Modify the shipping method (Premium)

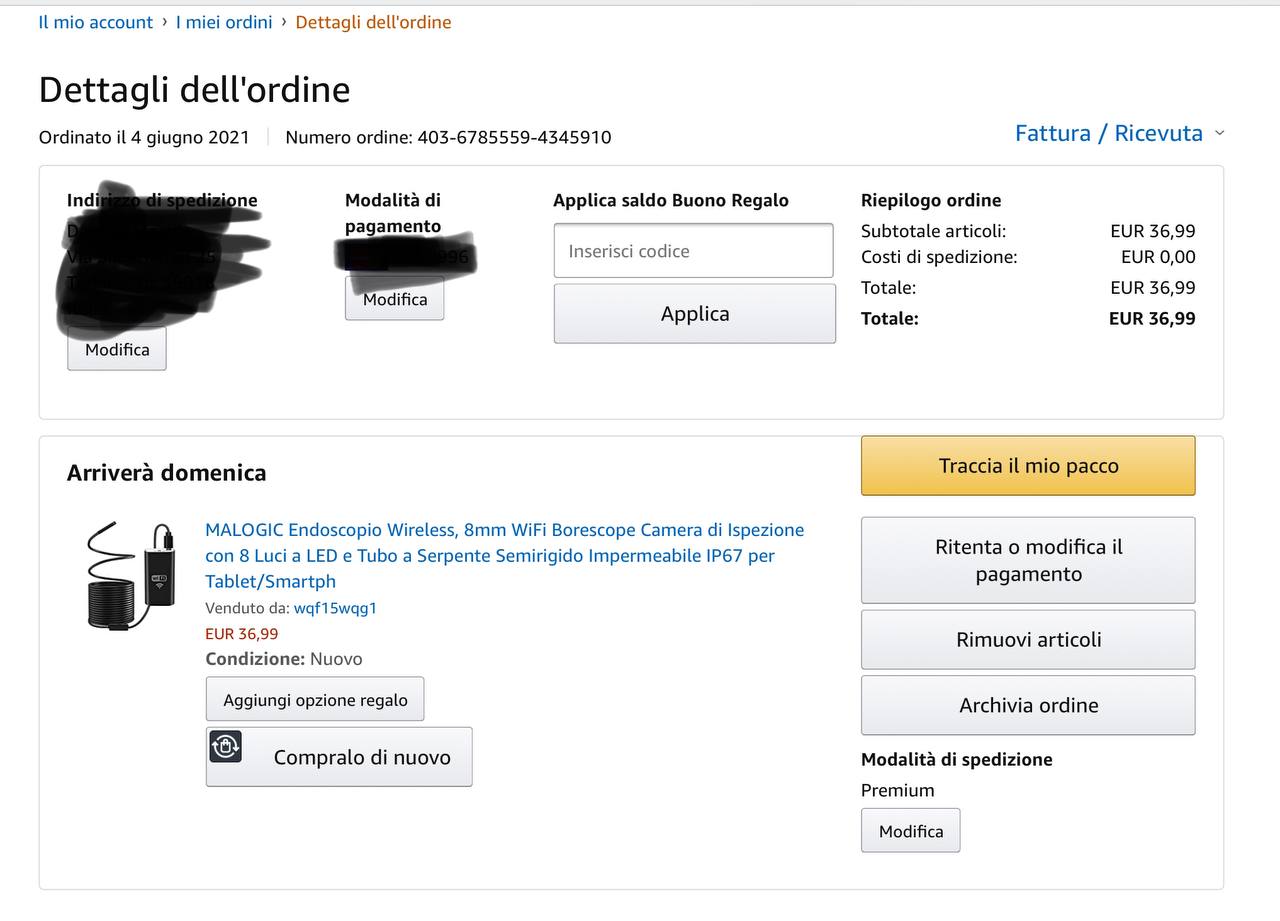pyautogui.click(x=910, y=831)
